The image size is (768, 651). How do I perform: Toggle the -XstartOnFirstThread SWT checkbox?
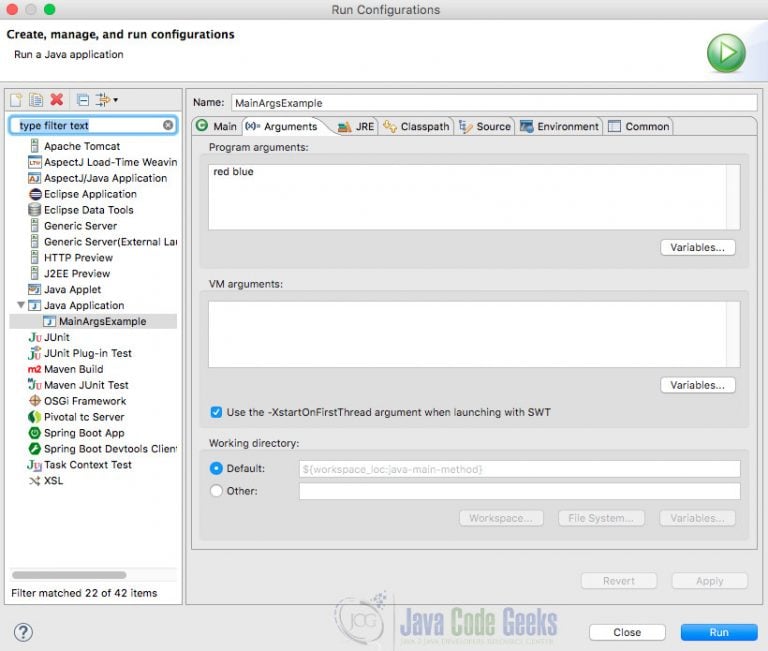pos(216,412)
